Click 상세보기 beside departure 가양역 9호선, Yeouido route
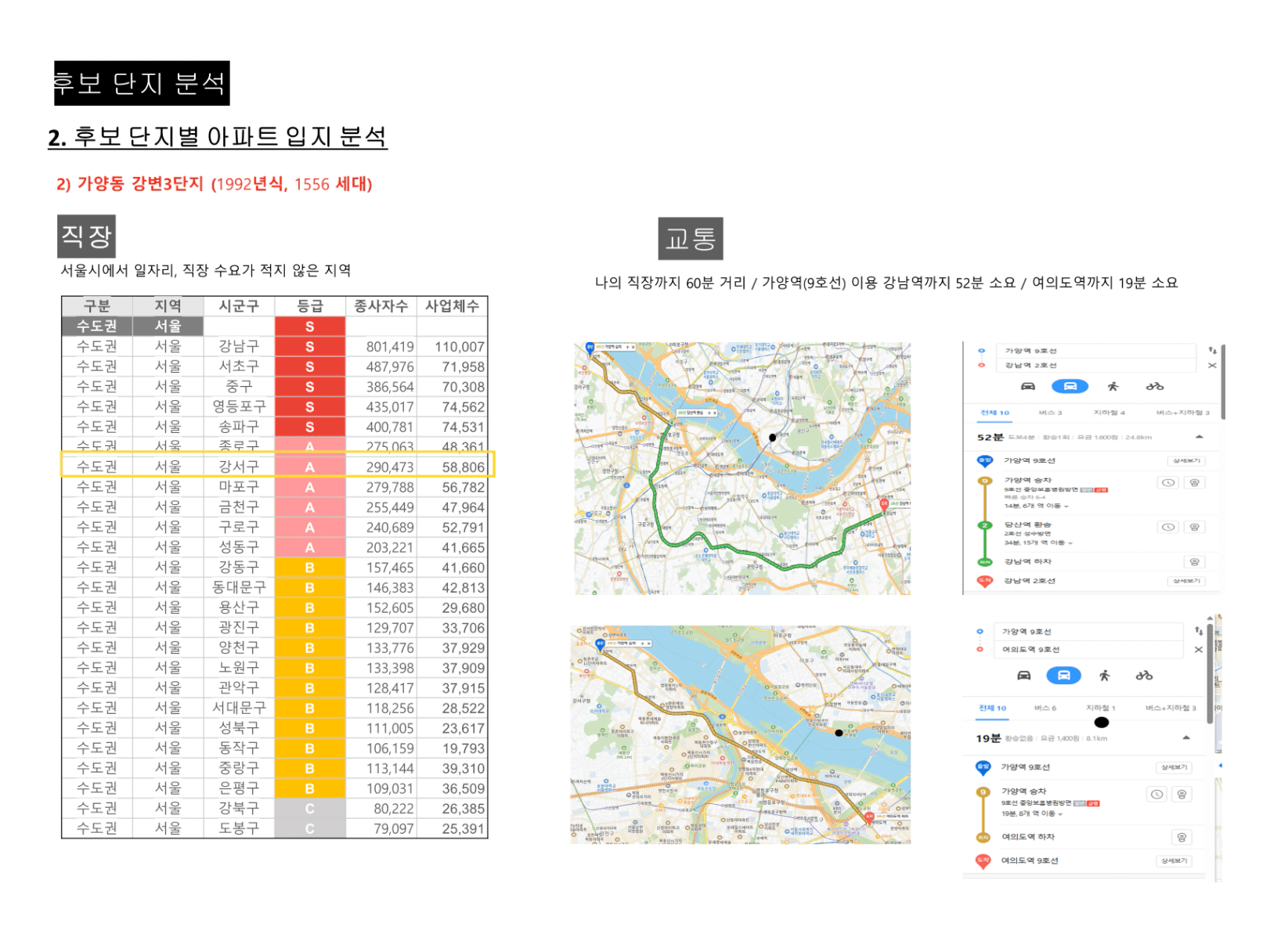1270x952 pixels. click(x=1174, y=767)
